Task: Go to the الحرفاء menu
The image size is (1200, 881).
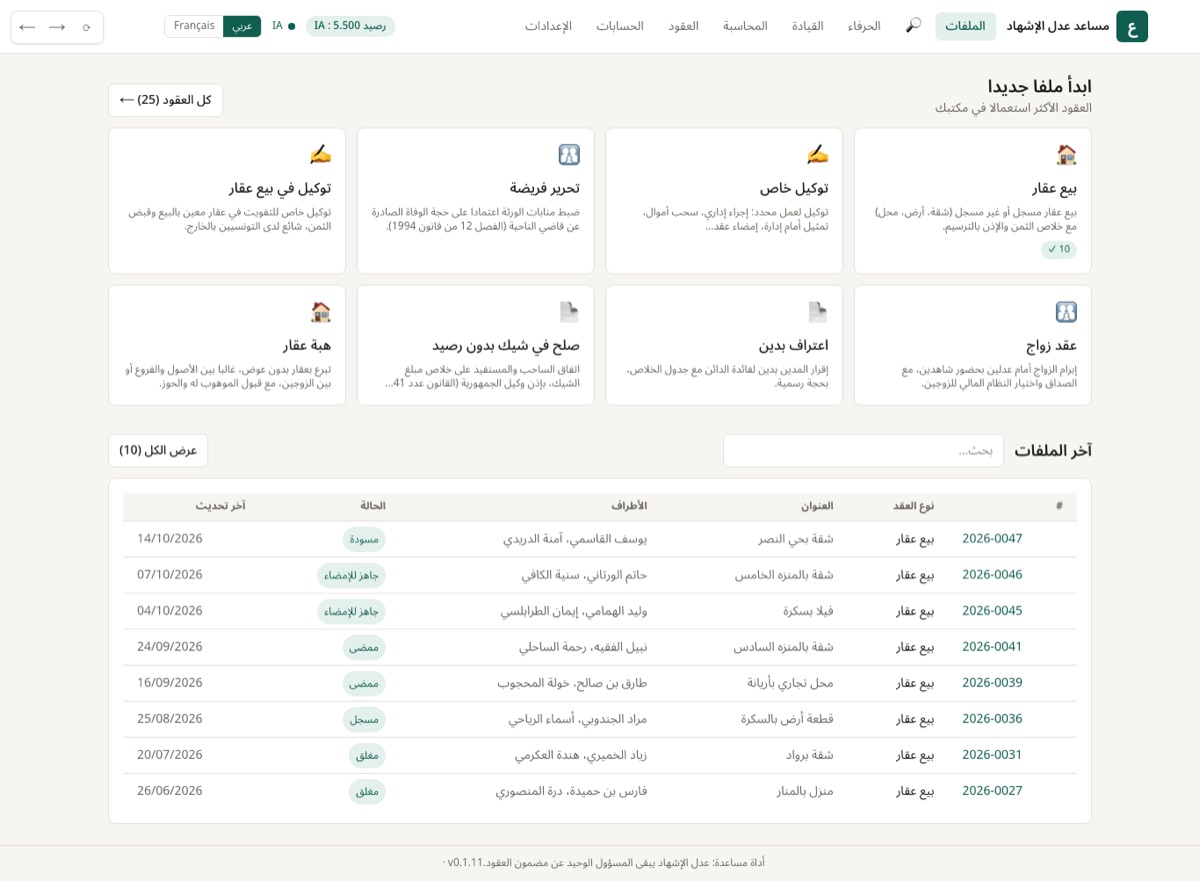Action: pos(864,26)
